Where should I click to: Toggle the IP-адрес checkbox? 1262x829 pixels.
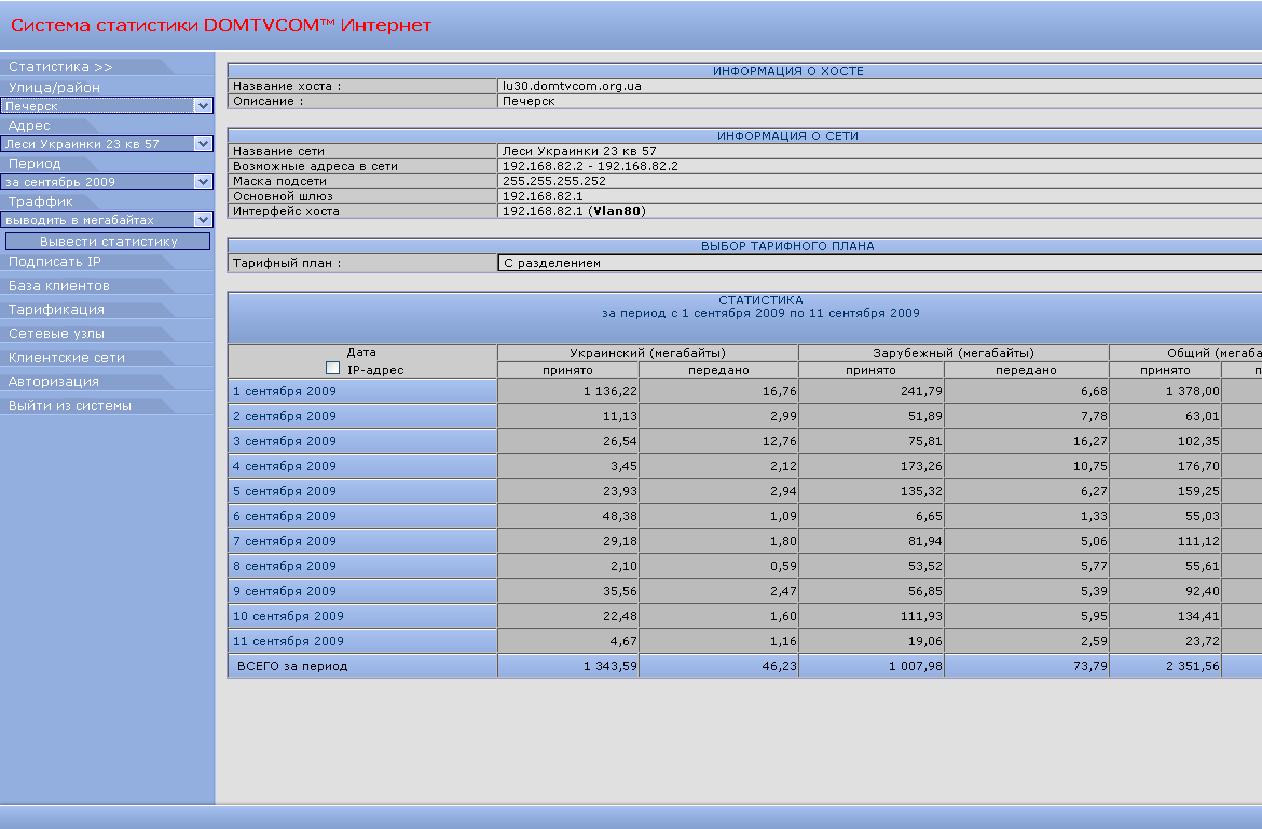[334, 369]
